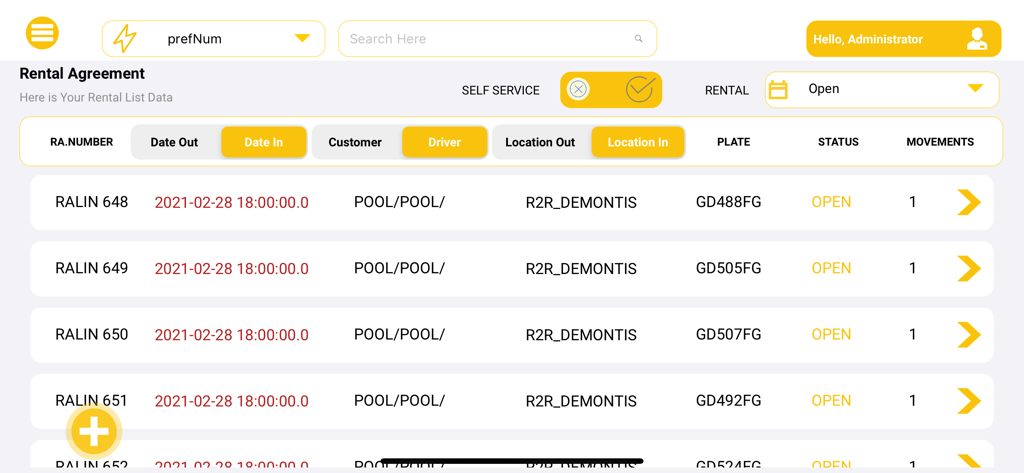Image resolution: width=1024 pixels, height=473 pixels.
Task: Select the Date Out toggle option
Action: pos(174,142)
